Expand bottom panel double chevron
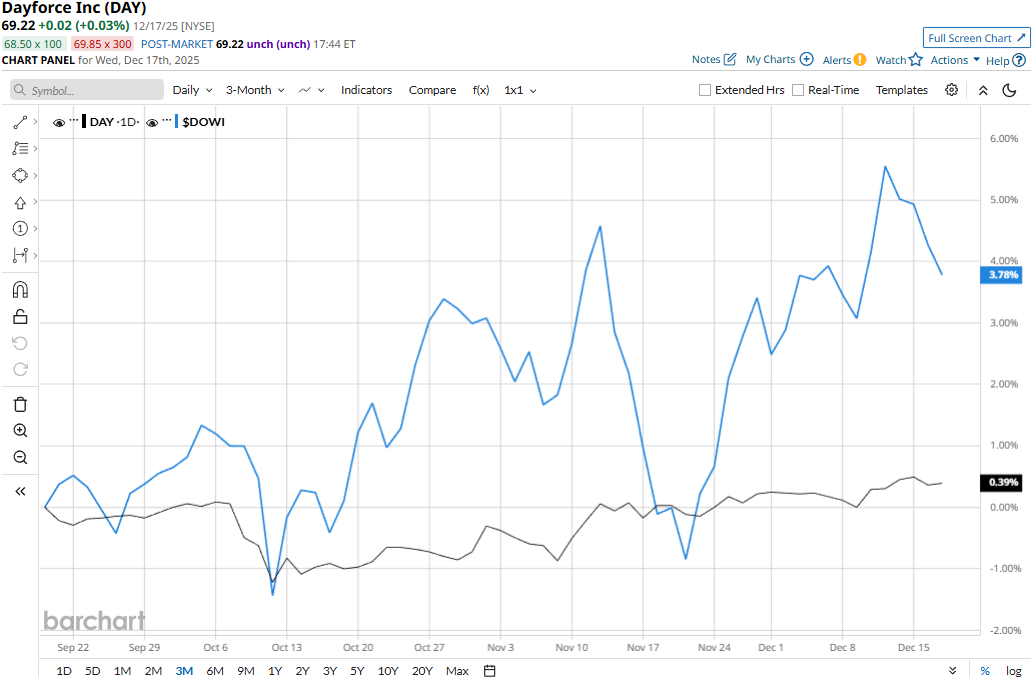 952,670
